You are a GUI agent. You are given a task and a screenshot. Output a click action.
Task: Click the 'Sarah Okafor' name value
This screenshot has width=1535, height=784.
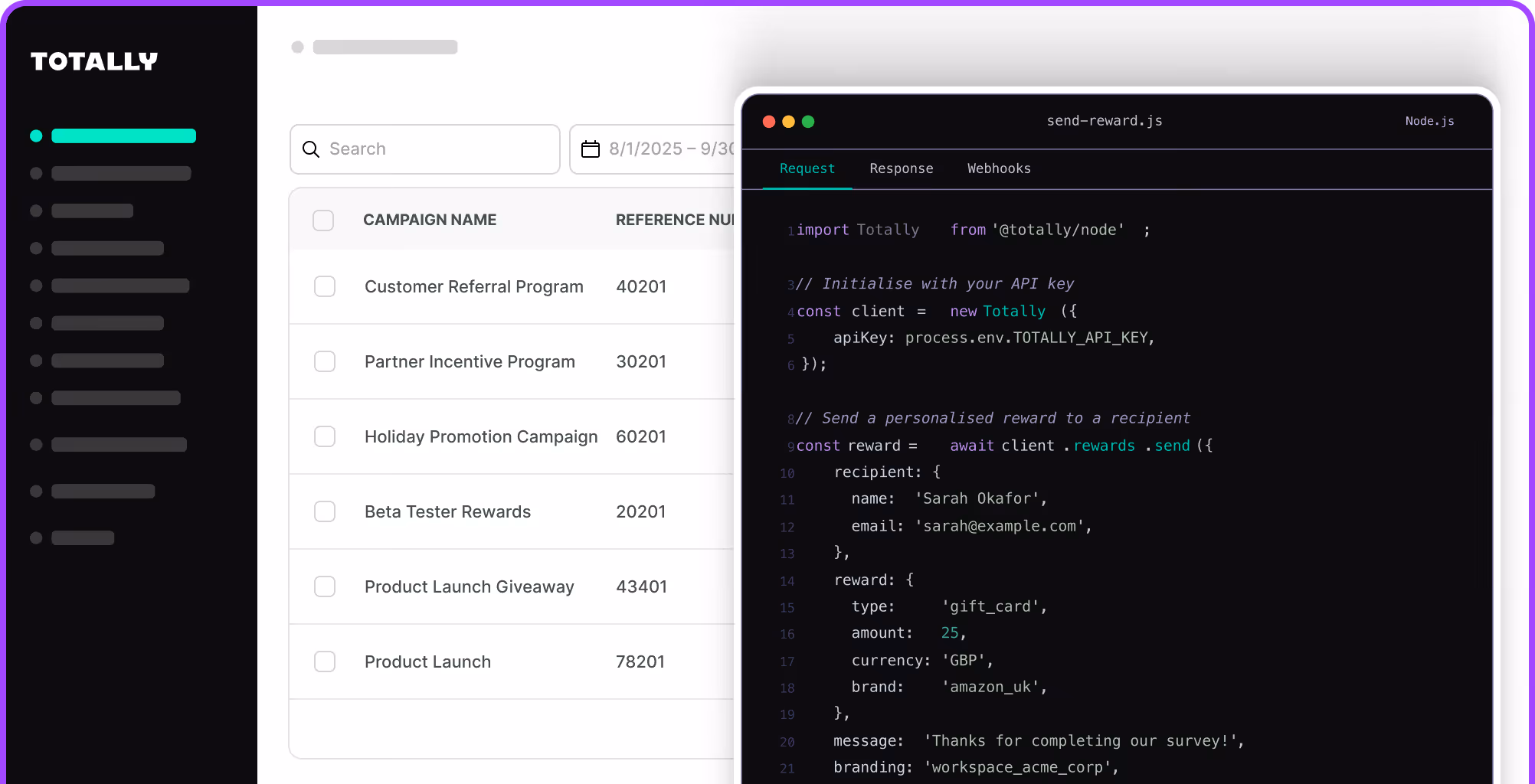pos(977,498)
